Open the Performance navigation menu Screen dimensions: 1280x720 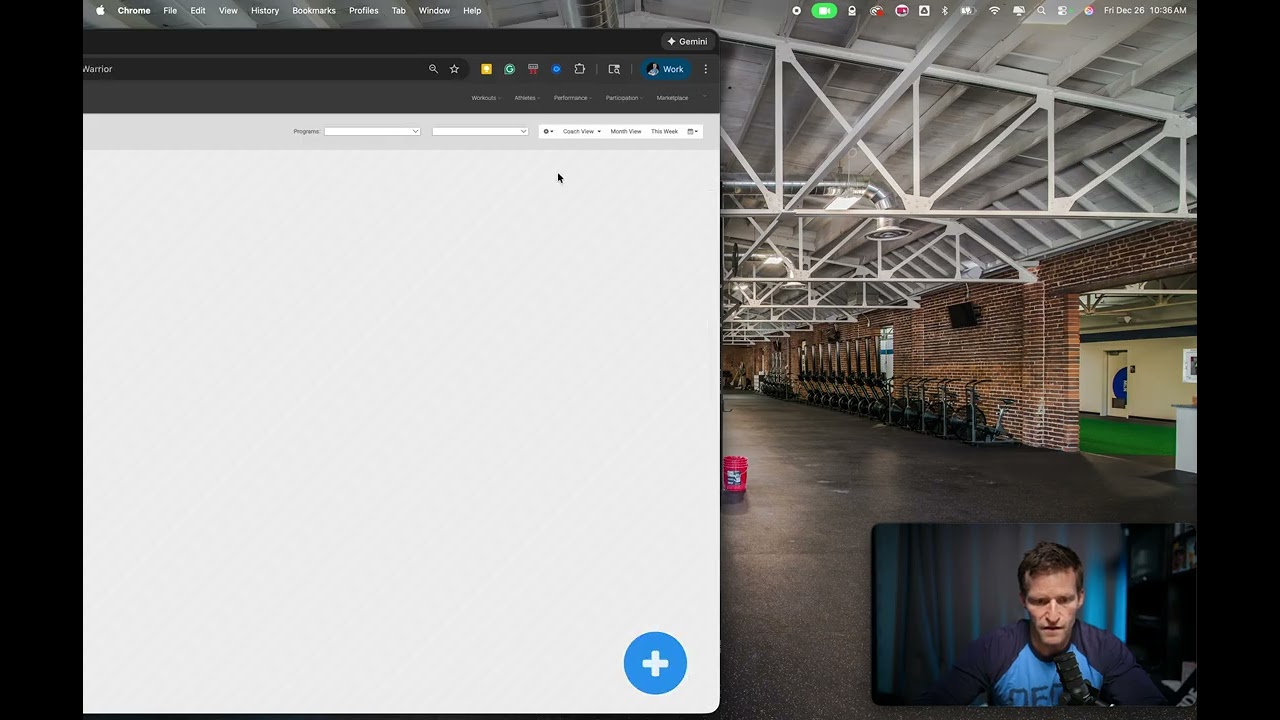tap(572, 98)
